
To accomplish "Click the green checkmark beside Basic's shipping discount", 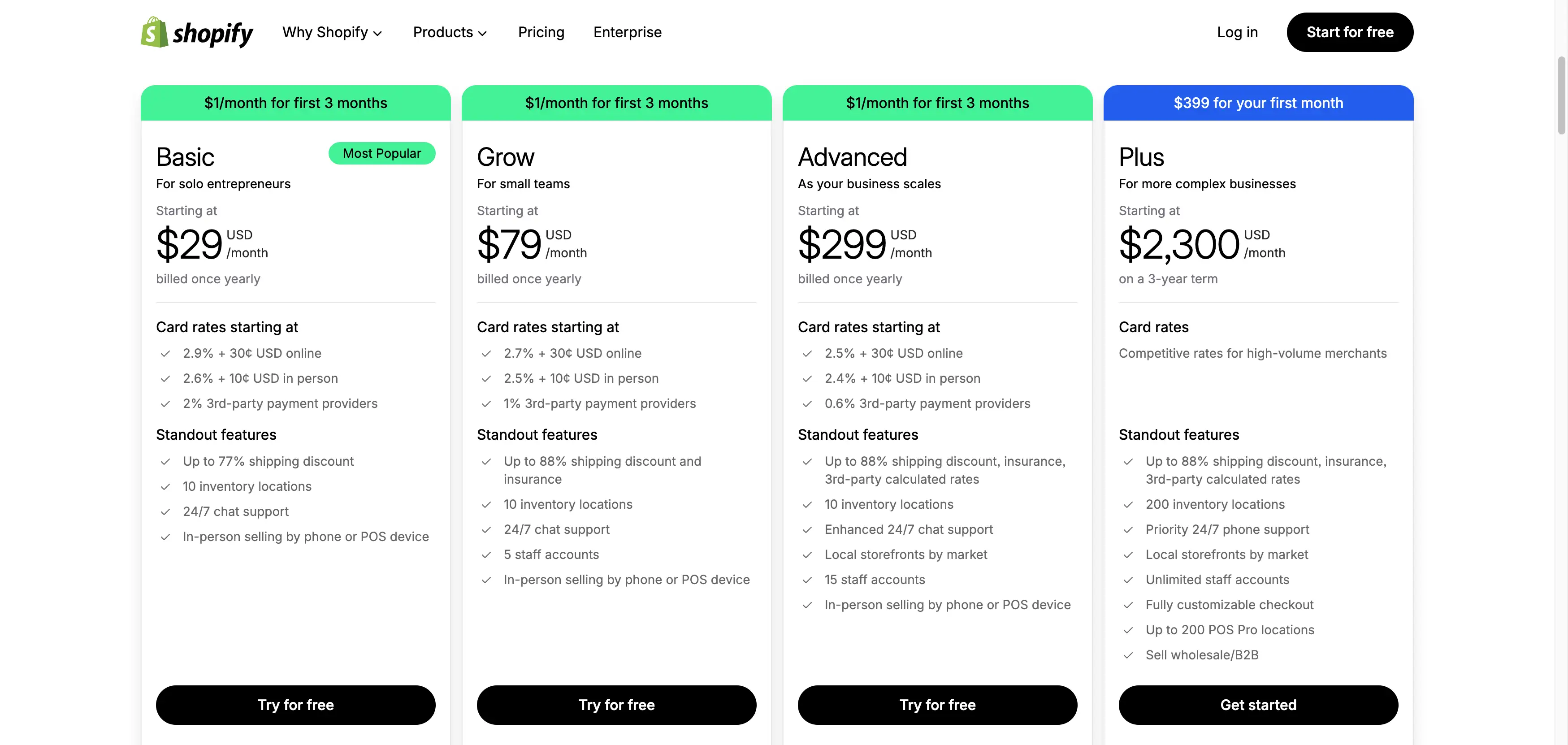I will pos(165,461).
